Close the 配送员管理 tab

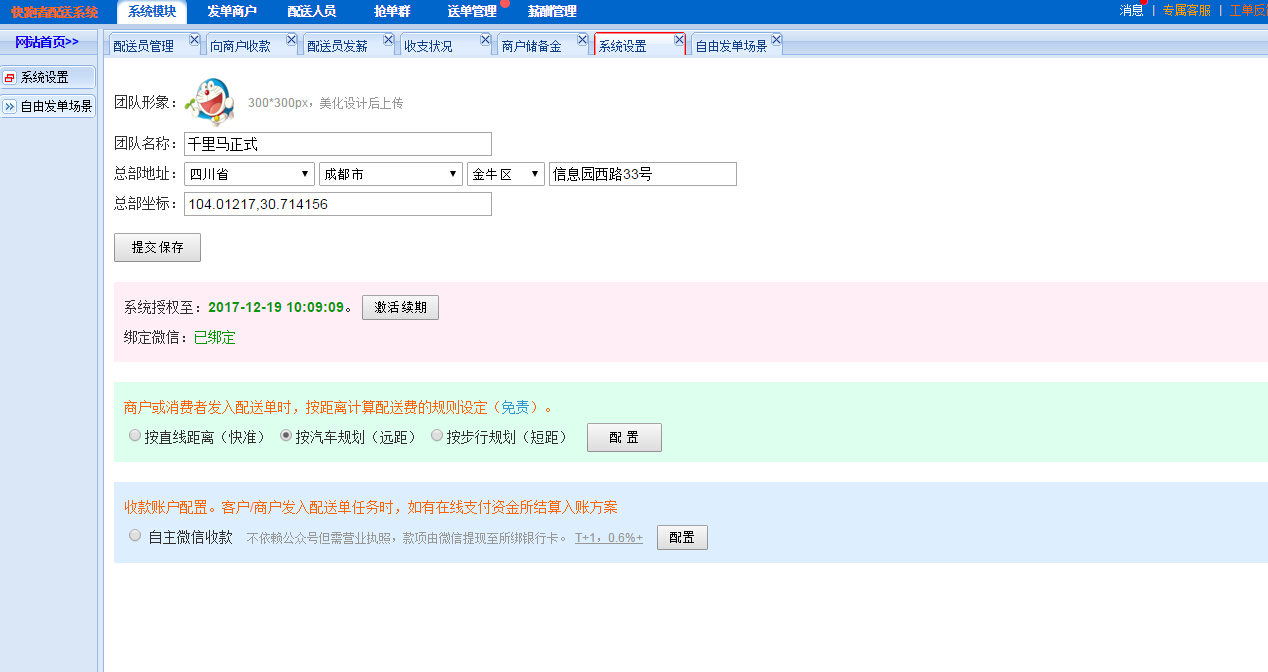pyautogui.click(x=194, y=40)
